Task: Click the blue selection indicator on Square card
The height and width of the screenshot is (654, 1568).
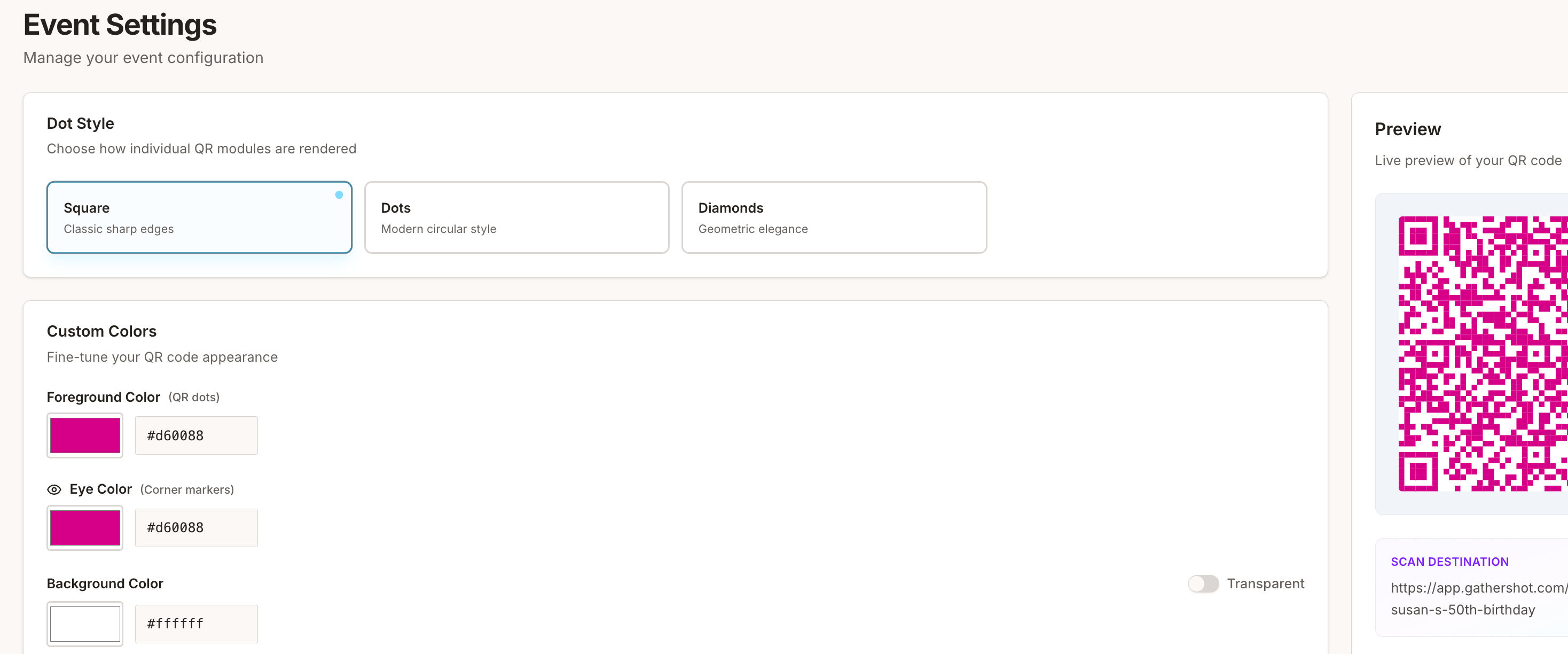Action: pos(339,195)
